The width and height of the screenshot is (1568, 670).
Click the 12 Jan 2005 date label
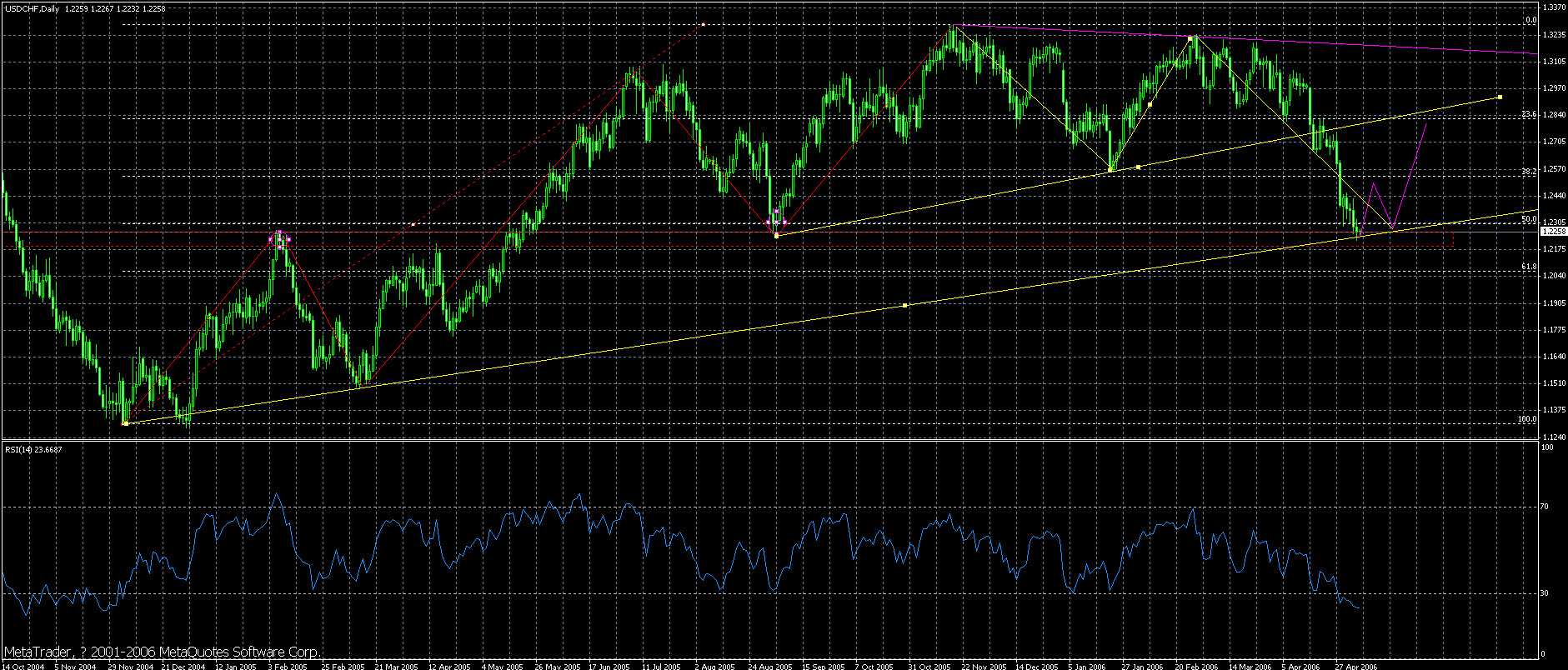(236, 666)
